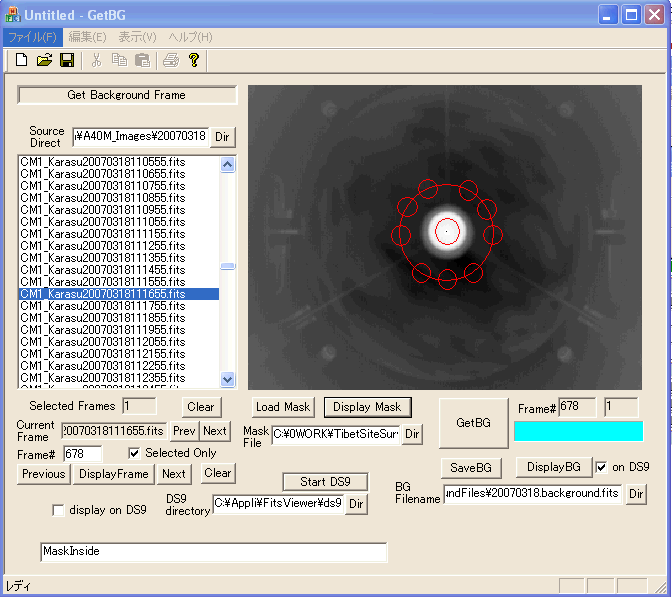Enable the display on DS9 checkbox
672x597 pixels.
pyautogui.click(x=58, y=510)
